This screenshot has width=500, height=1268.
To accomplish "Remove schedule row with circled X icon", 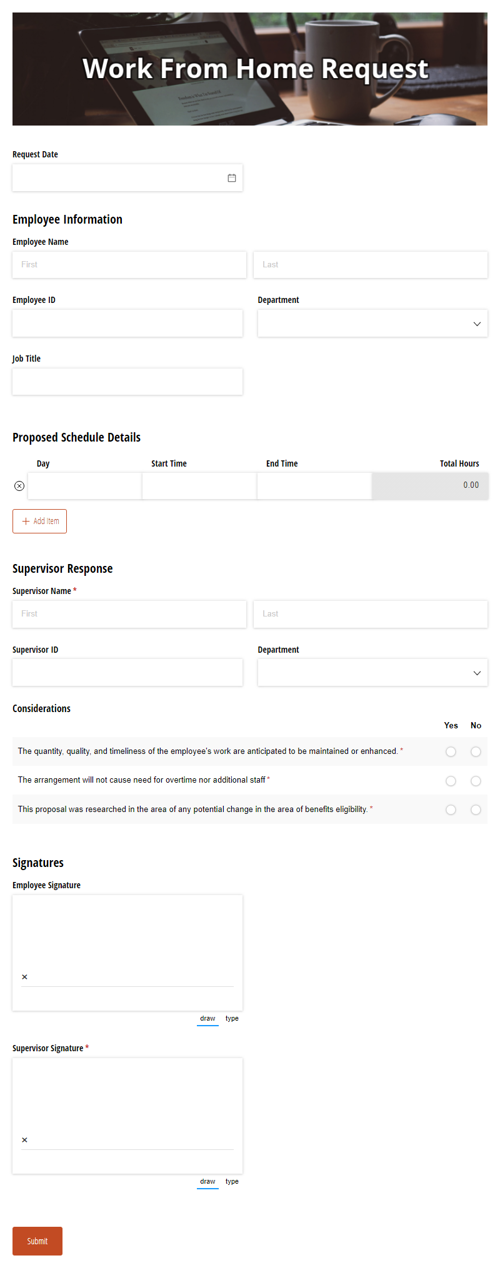I will pyautogui.click(x=19, y=486).
